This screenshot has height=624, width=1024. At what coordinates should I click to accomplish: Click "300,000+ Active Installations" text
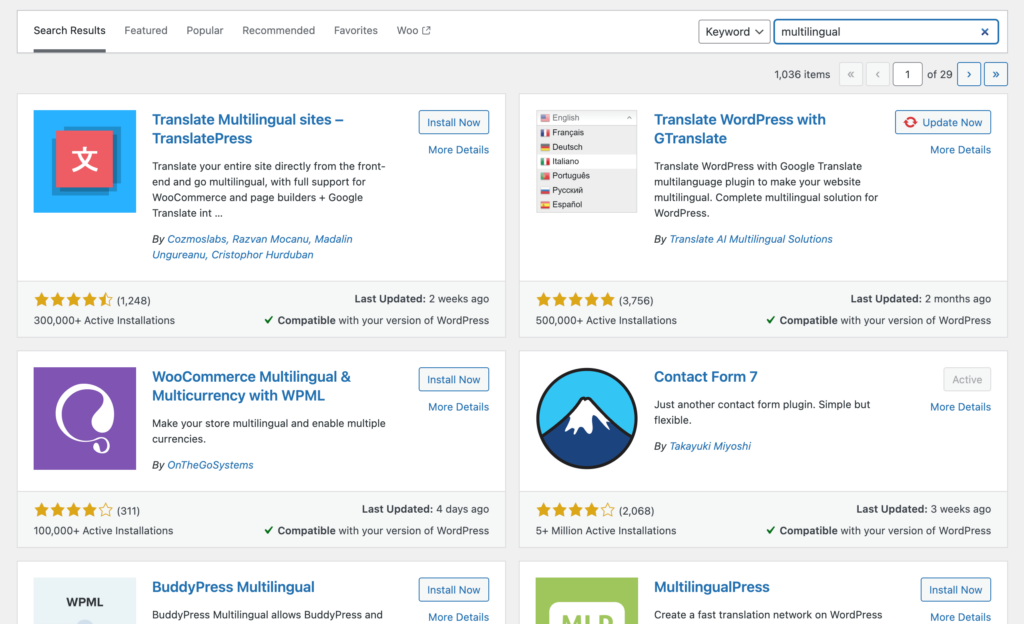(x=104, y=320)
